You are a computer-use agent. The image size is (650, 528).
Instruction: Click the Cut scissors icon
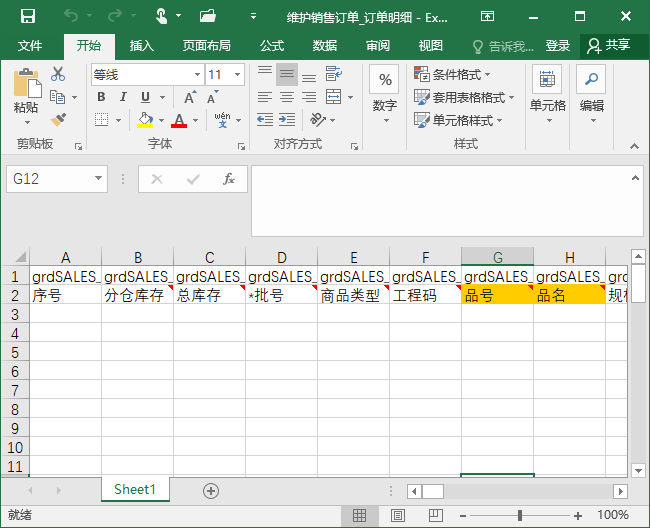pos(58,74)
